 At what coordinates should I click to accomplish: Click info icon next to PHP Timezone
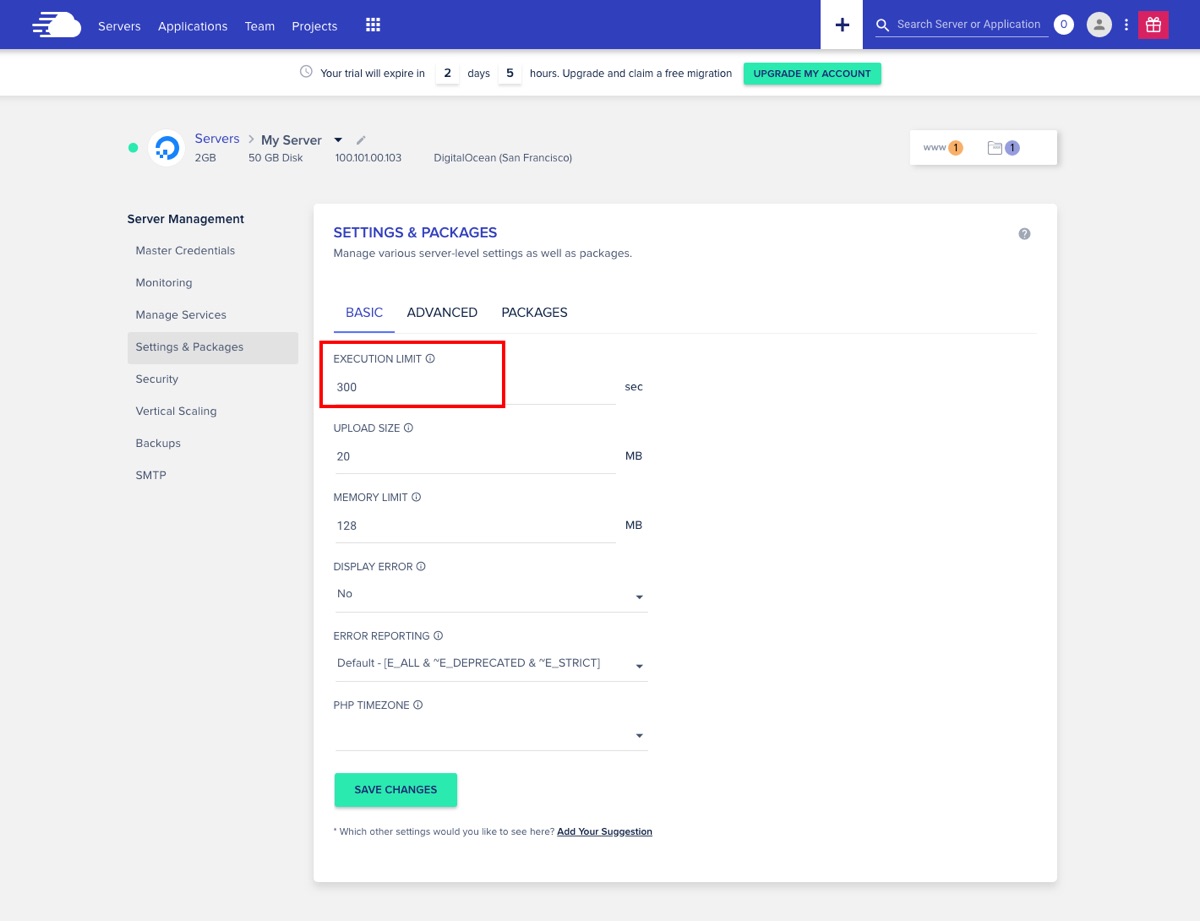[x=418, y=705]
